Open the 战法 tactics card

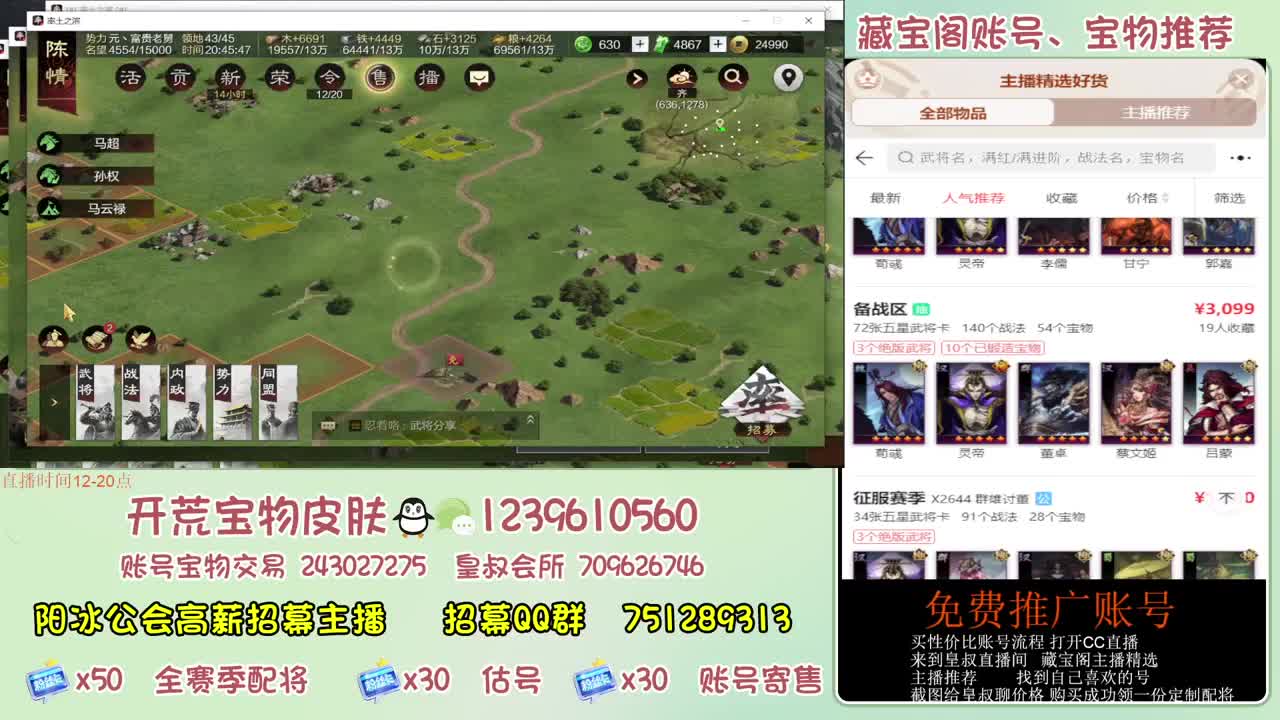[141, 402]
